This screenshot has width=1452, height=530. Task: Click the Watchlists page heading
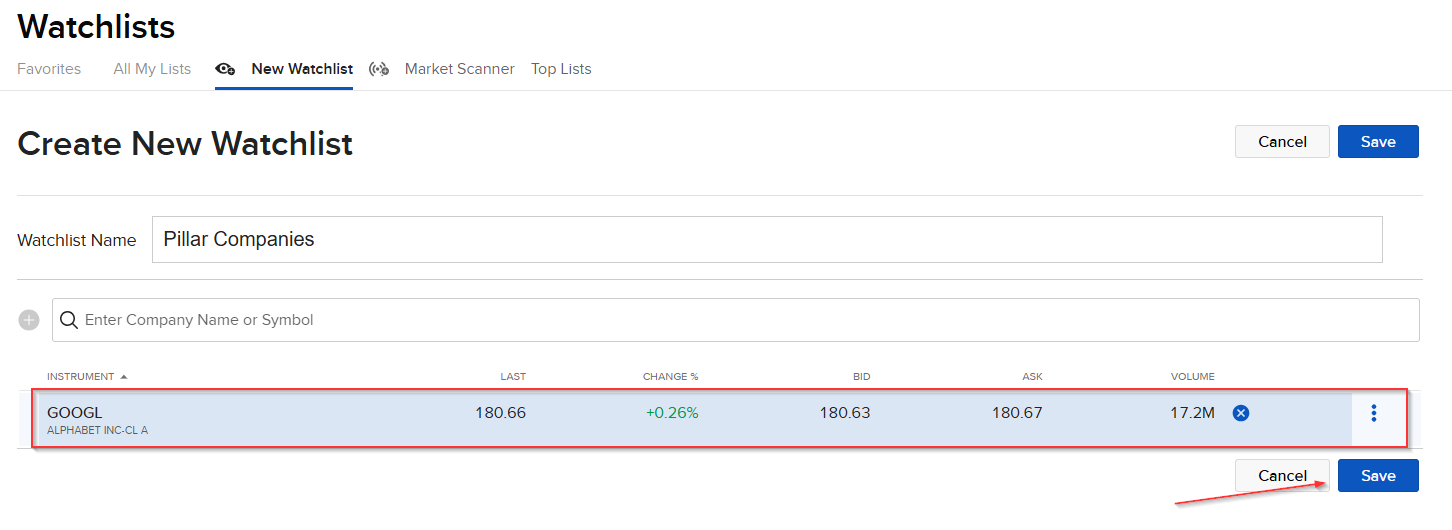96,27
